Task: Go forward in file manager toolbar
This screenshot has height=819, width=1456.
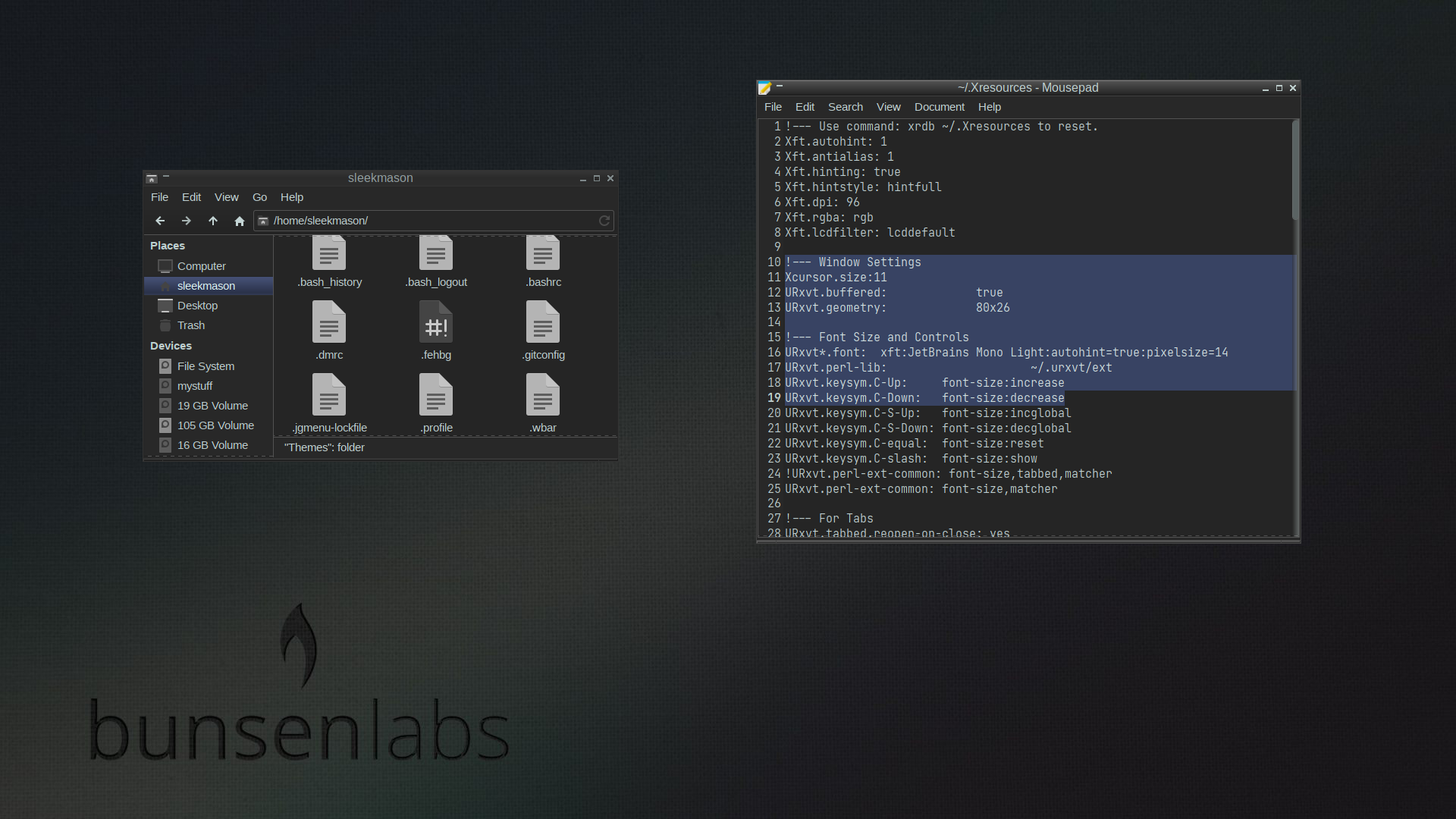Action: pyautogui.click(x=187, y=221)
